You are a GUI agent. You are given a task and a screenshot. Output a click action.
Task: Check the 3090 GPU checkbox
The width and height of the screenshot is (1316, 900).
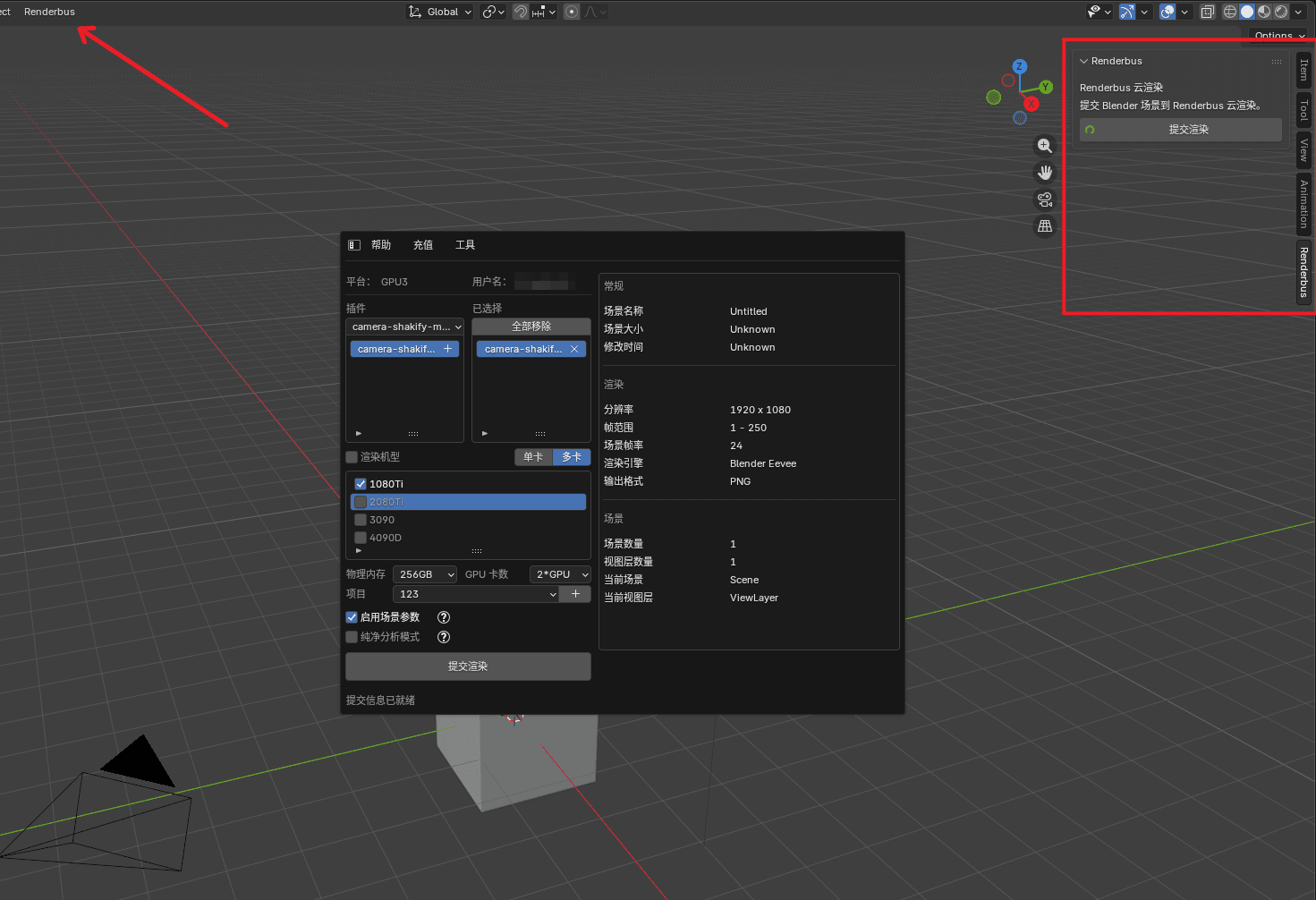[x=361, y=520]
